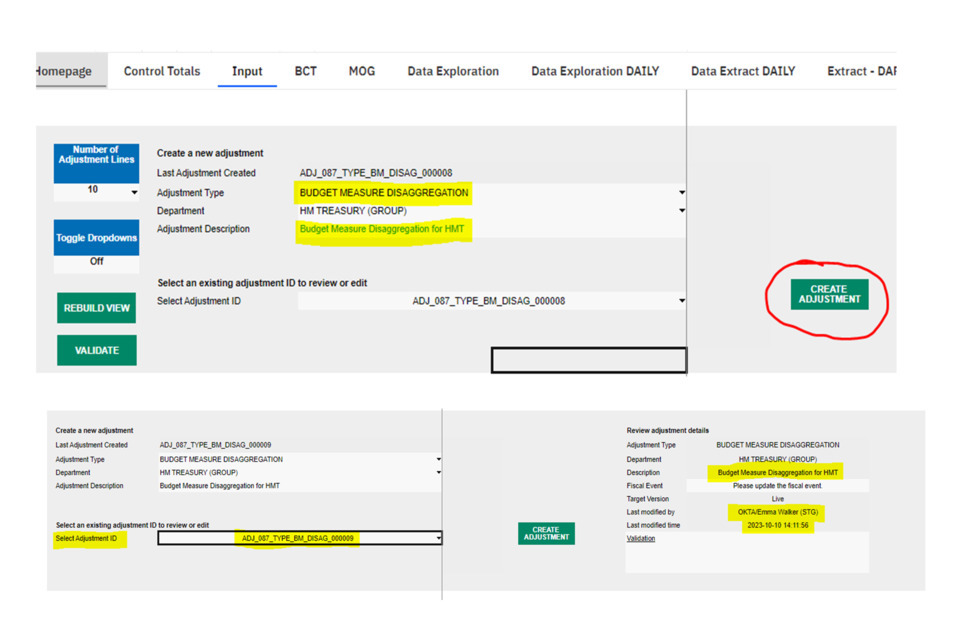The height and width of the screenshot is (640, 960).
Task: Click the green VALIDATE button
Action: [96, 350]
